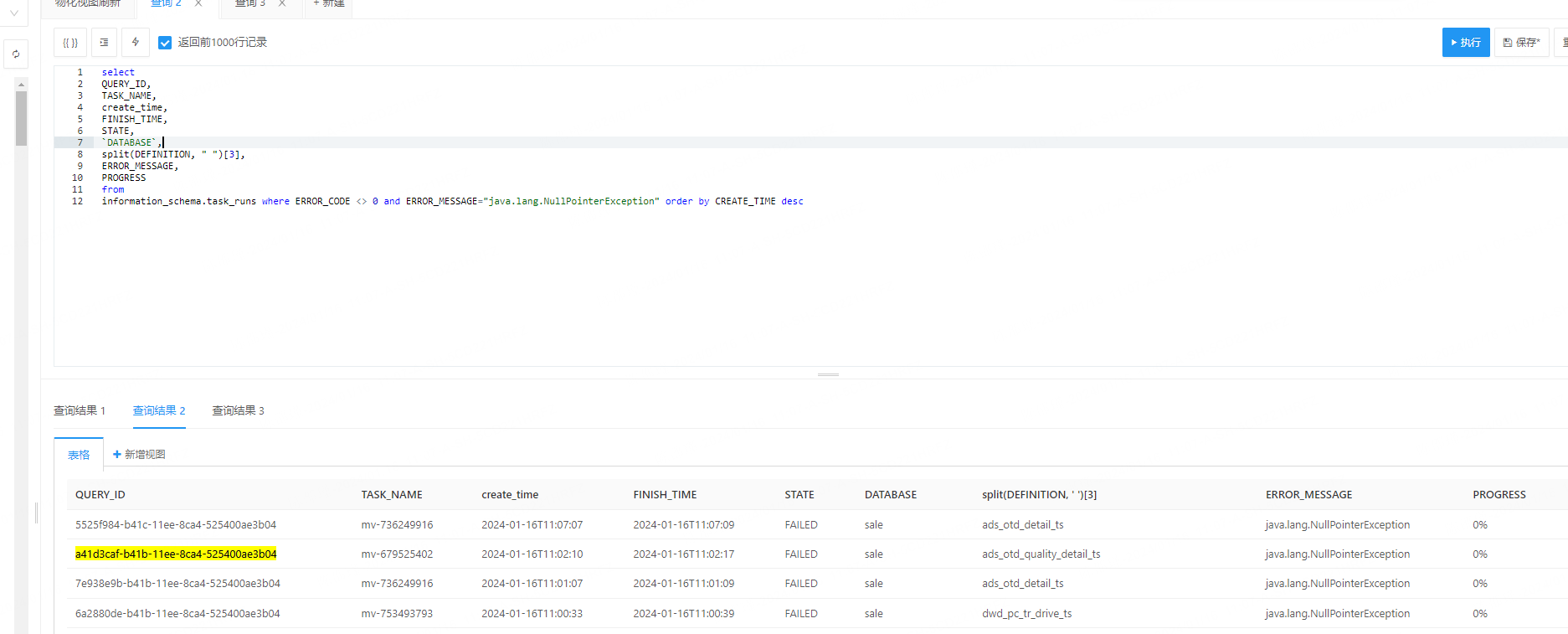Click the split(DEFINITION, ' ')[3] column header
Image resolution: width=1568 pixels, height=634 pixels.
[x=1039, y=495]
